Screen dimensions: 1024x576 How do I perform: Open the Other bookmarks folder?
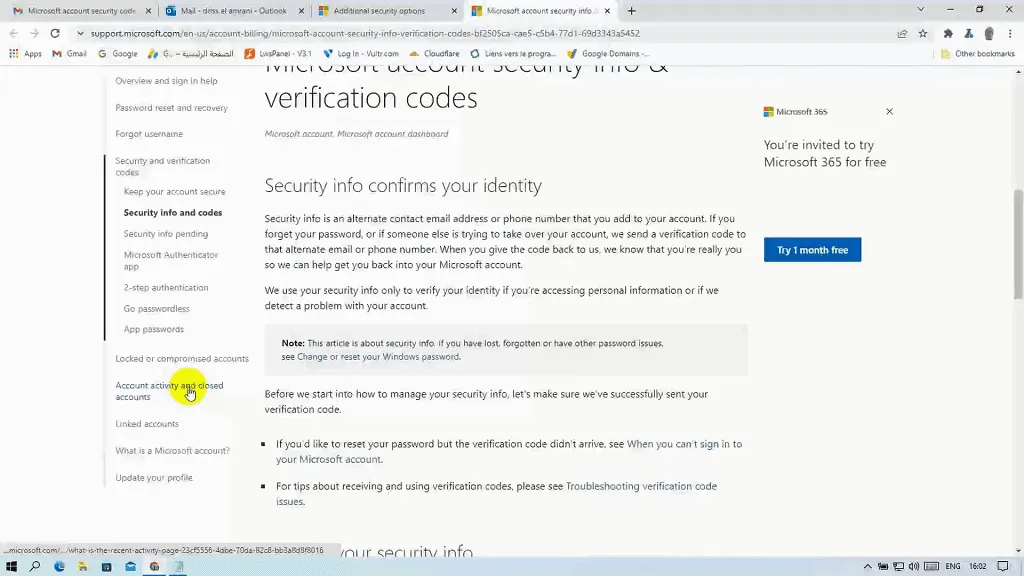coord(978,54)
